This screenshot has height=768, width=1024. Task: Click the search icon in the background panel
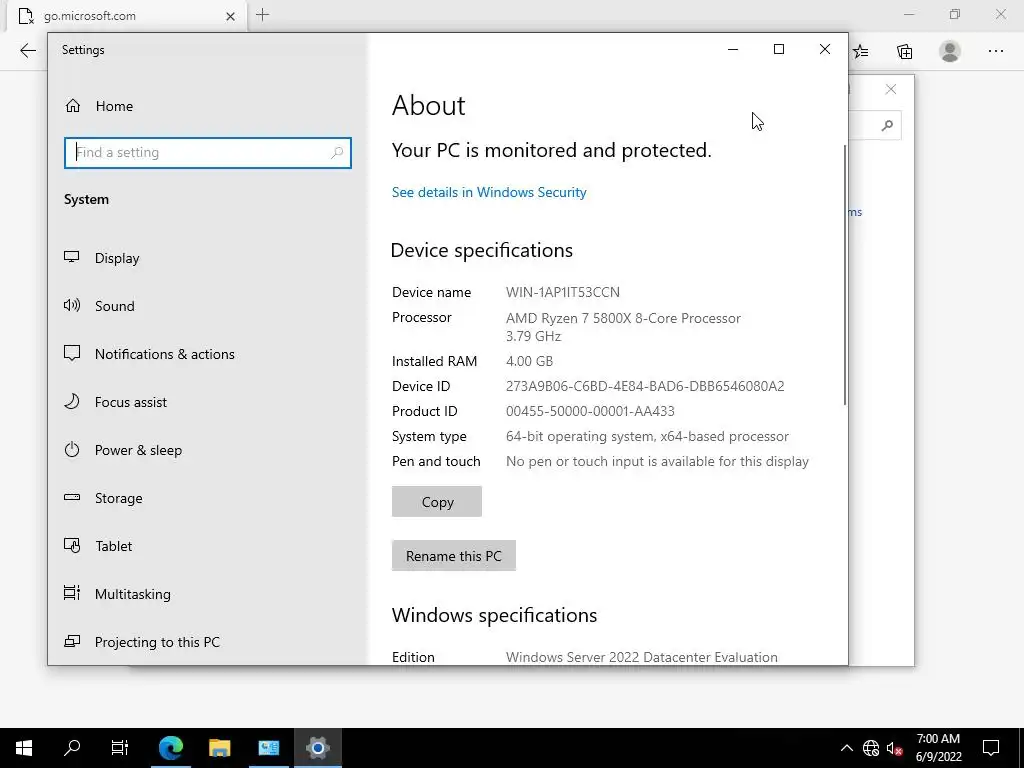tap(887, 125)
